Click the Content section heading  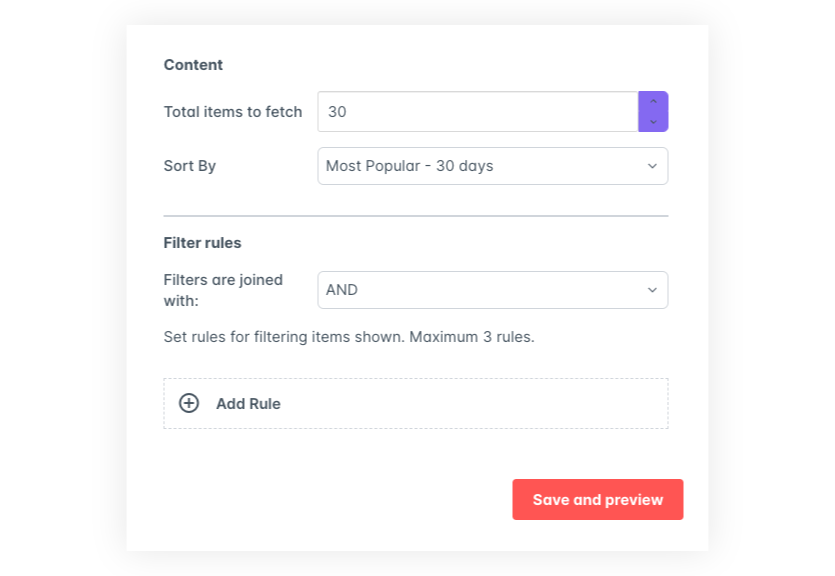[193, 64]
